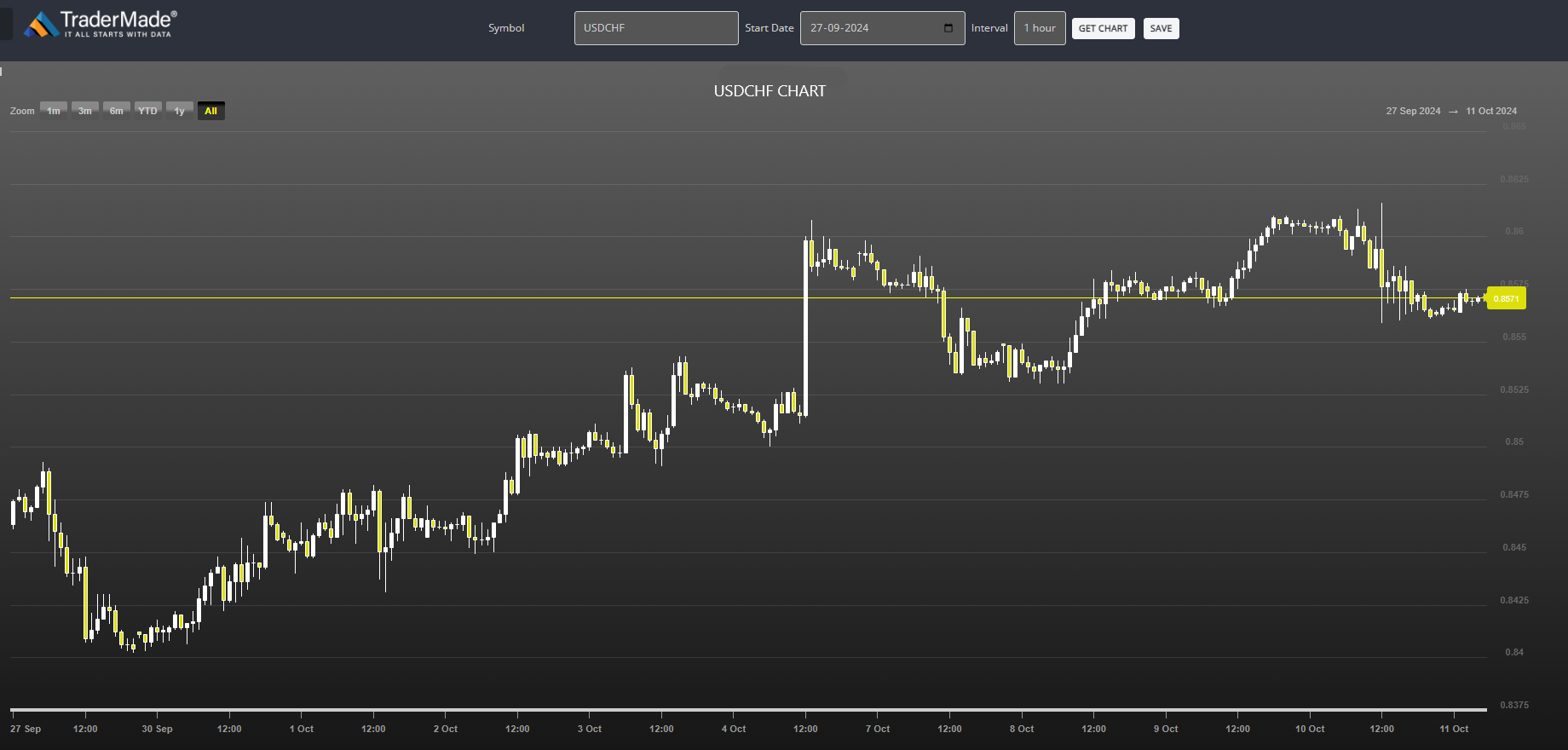
Task: Select the All zoom range
Action: [x=211, y=111]
